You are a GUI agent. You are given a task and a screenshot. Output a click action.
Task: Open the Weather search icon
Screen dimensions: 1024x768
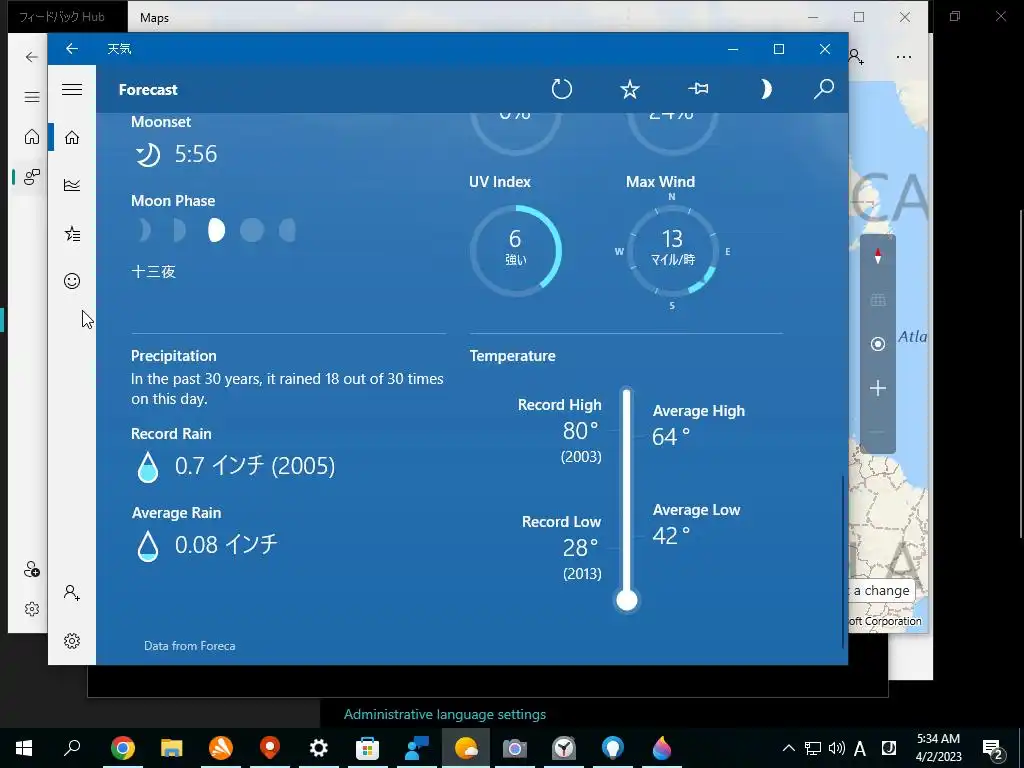824,89
